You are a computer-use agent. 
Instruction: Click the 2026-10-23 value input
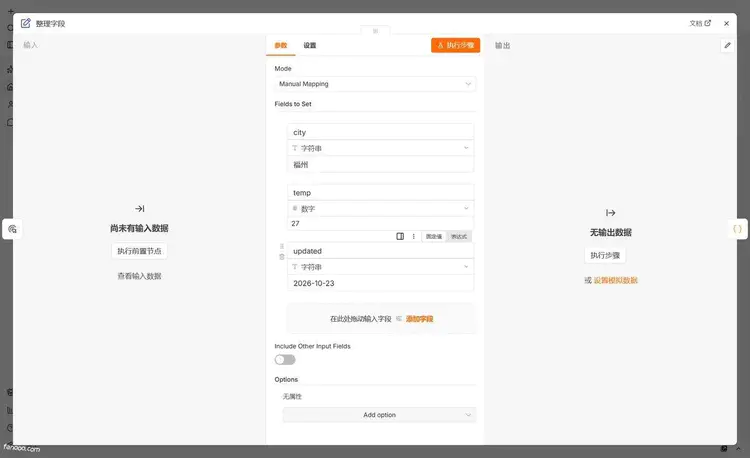380,283
